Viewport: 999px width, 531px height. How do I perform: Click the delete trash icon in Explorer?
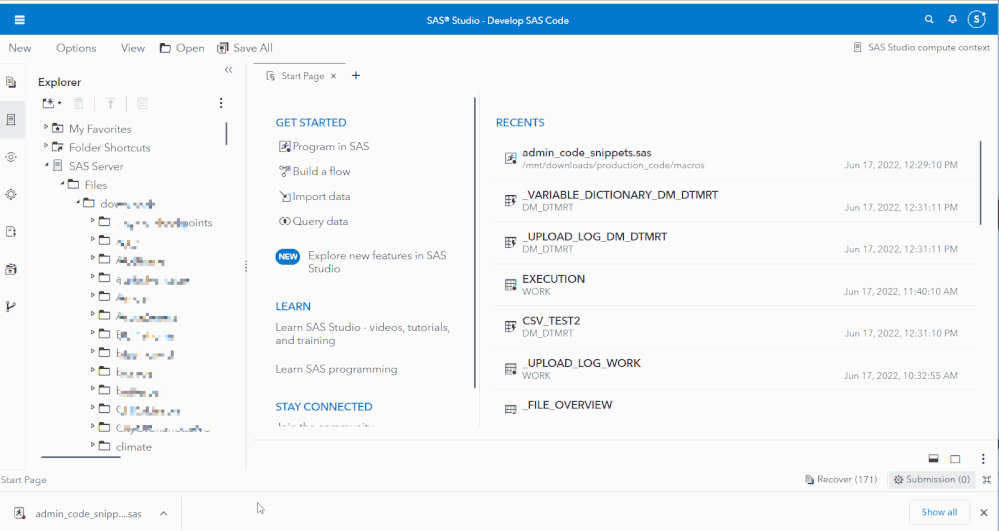pyautogui.click(x=79, y=103)
